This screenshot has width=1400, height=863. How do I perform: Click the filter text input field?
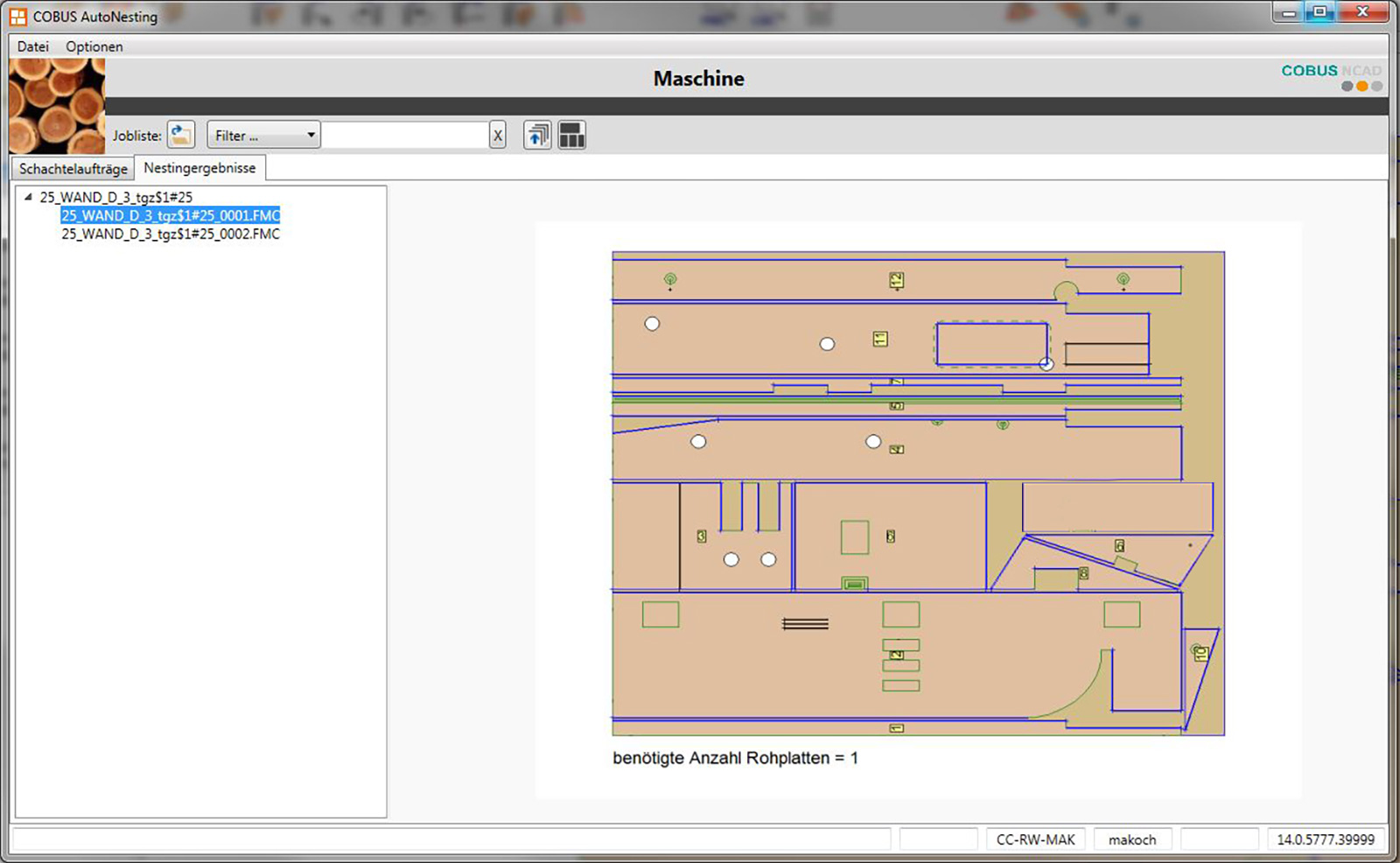coord(405,136)
